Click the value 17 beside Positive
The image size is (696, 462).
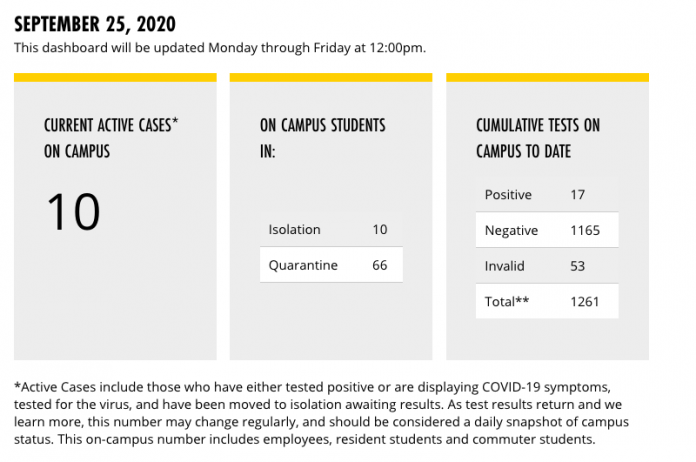click(x=577, y=194)
